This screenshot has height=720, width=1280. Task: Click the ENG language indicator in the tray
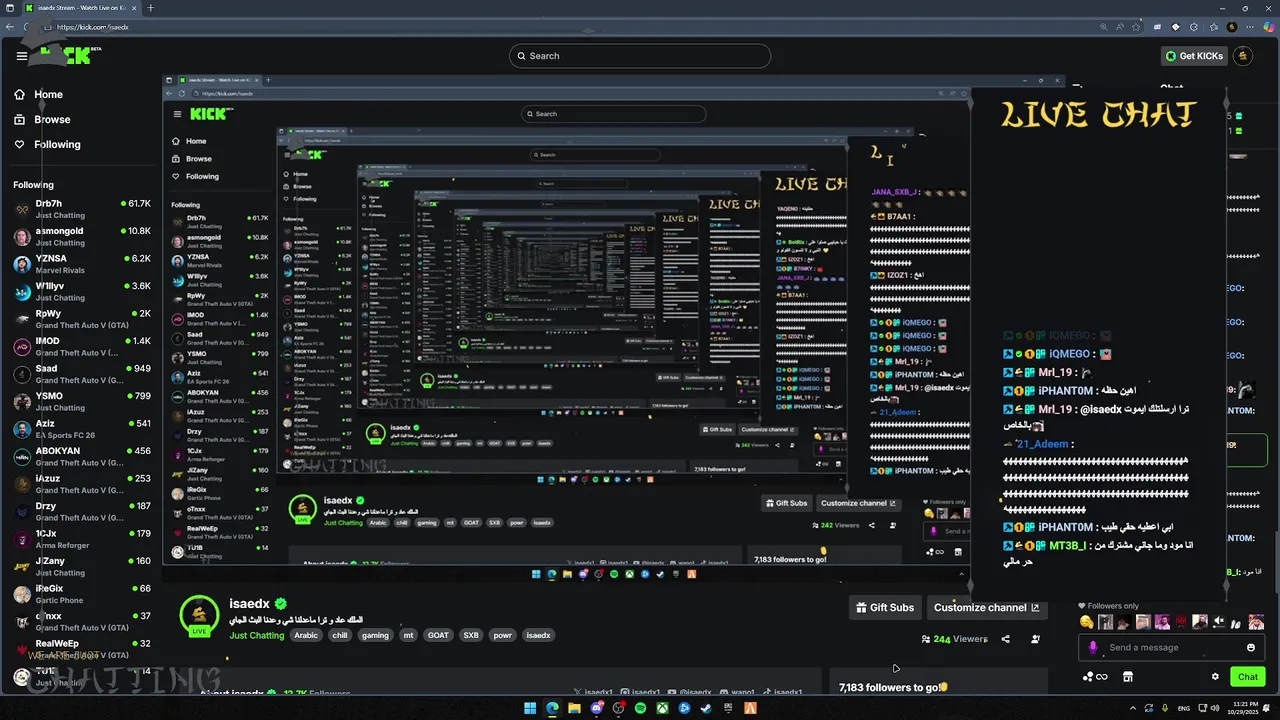click(x=1185, y=708)
